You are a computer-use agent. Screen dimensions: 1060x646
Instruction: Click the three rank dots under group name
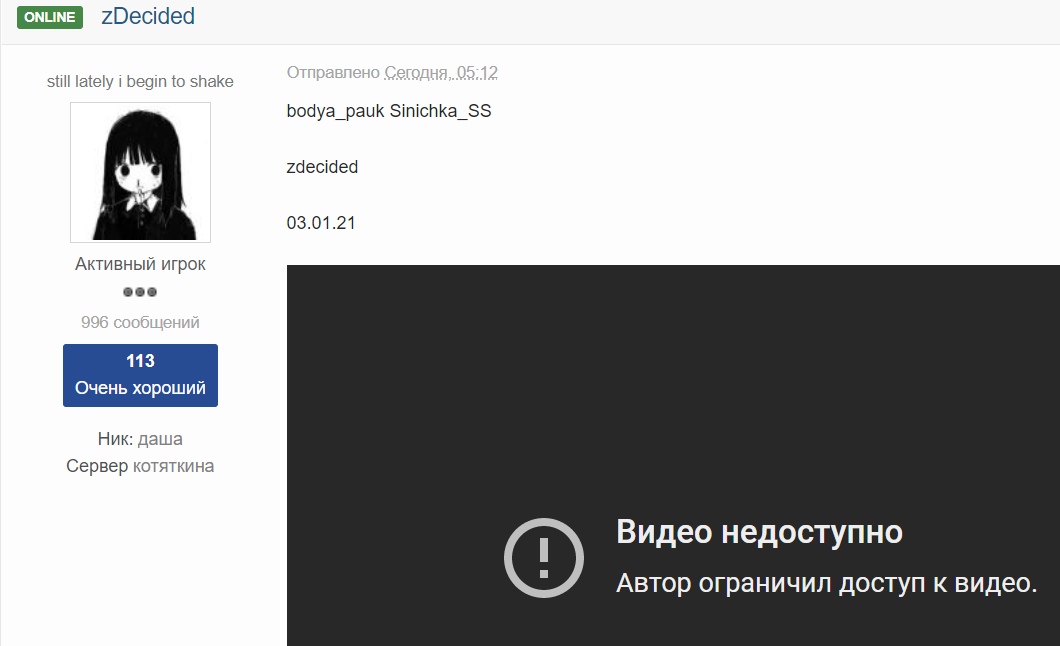point(140,292)
